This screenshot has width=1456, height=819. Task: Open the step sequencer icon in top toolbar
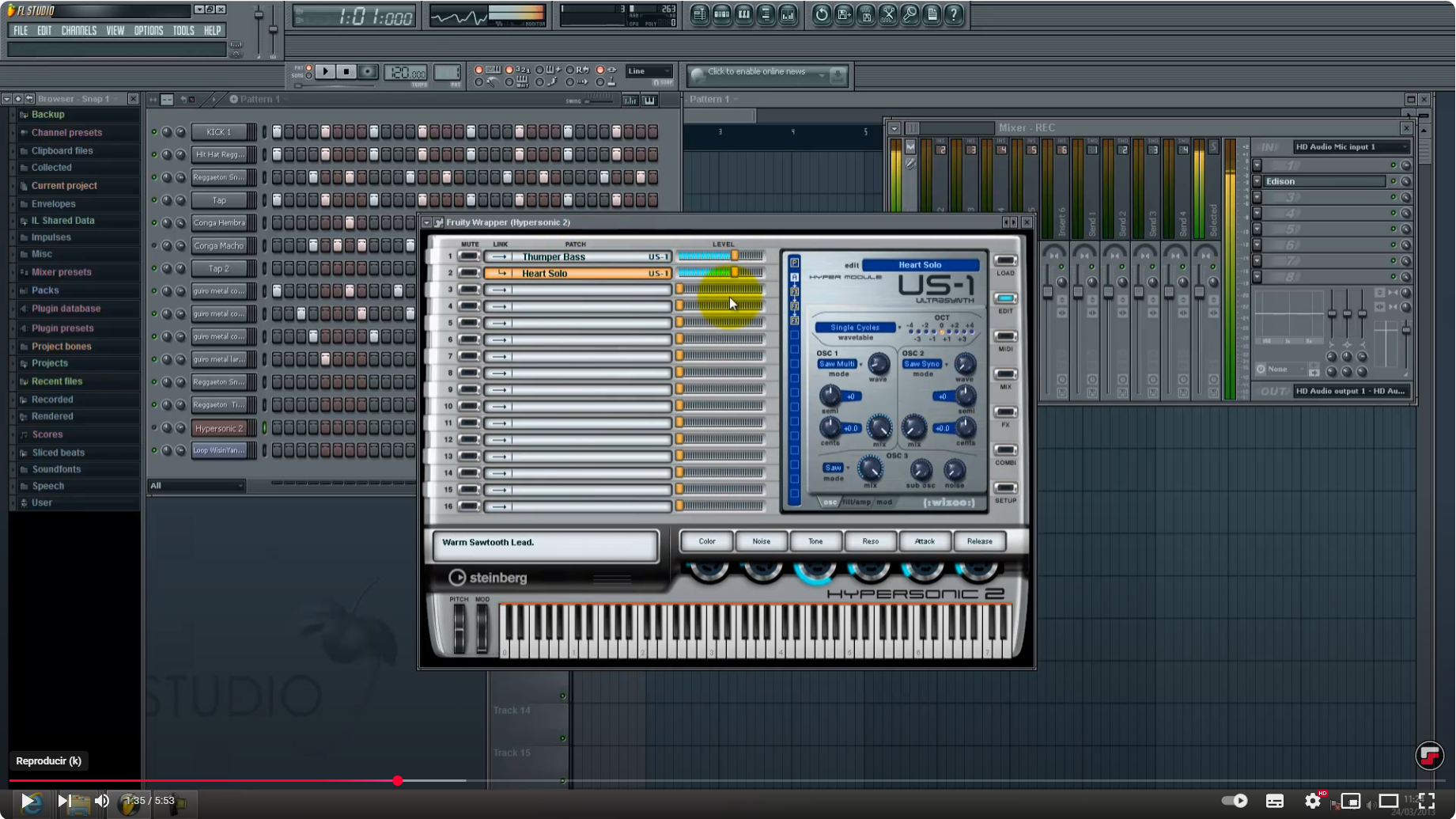pos(722,14)
